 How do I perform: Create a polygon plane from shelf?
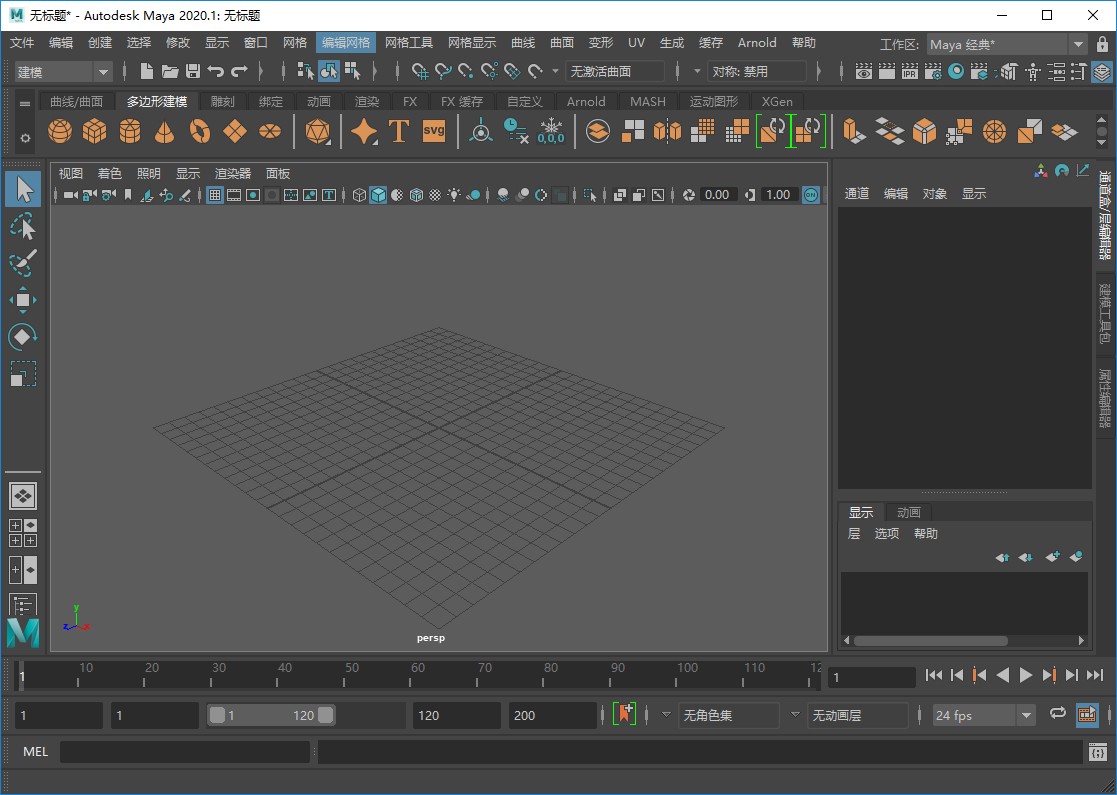click(x=234, y=132)
